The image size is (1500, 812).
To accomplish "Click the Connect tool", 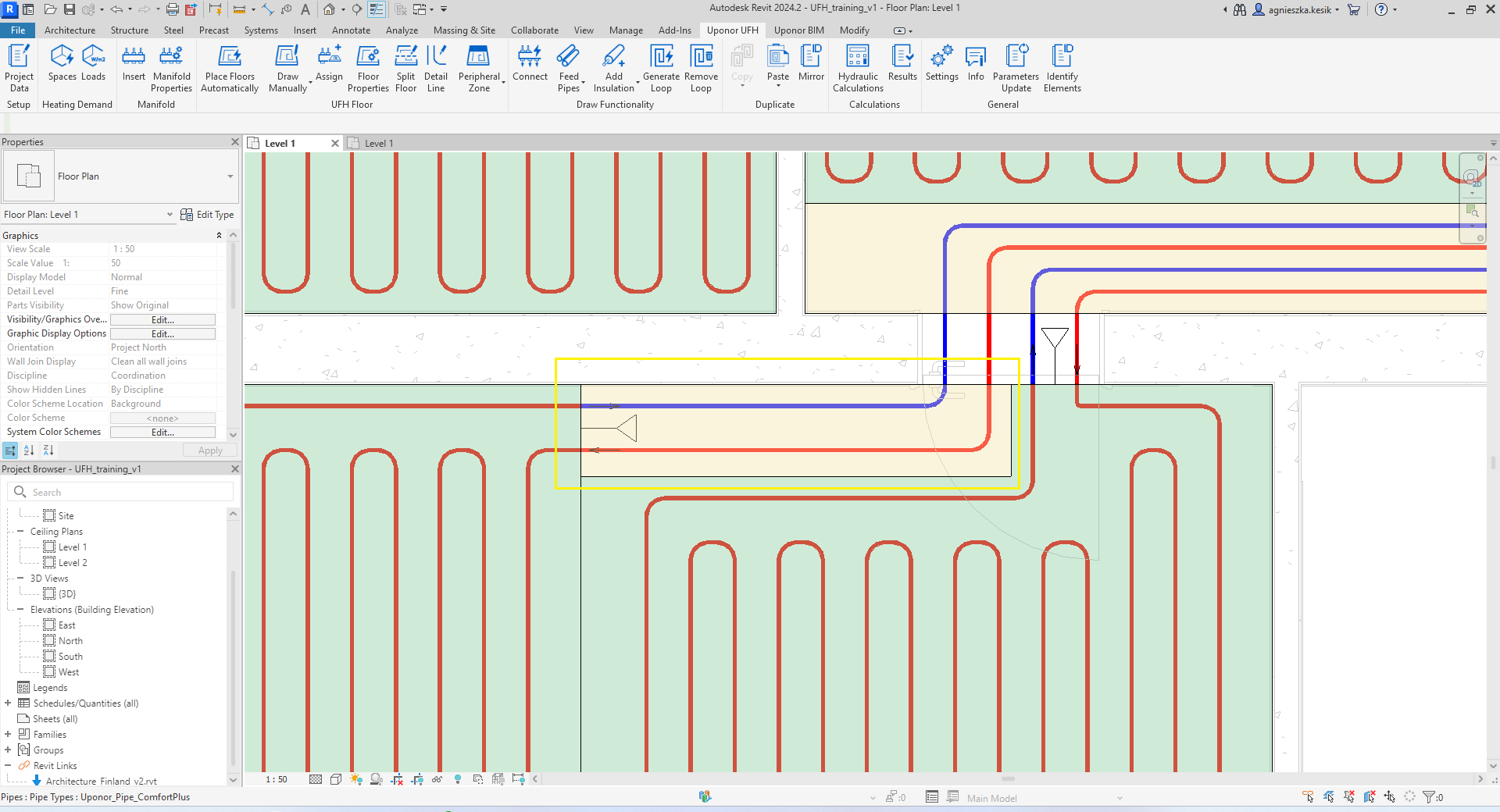I will tap(530, 62).
